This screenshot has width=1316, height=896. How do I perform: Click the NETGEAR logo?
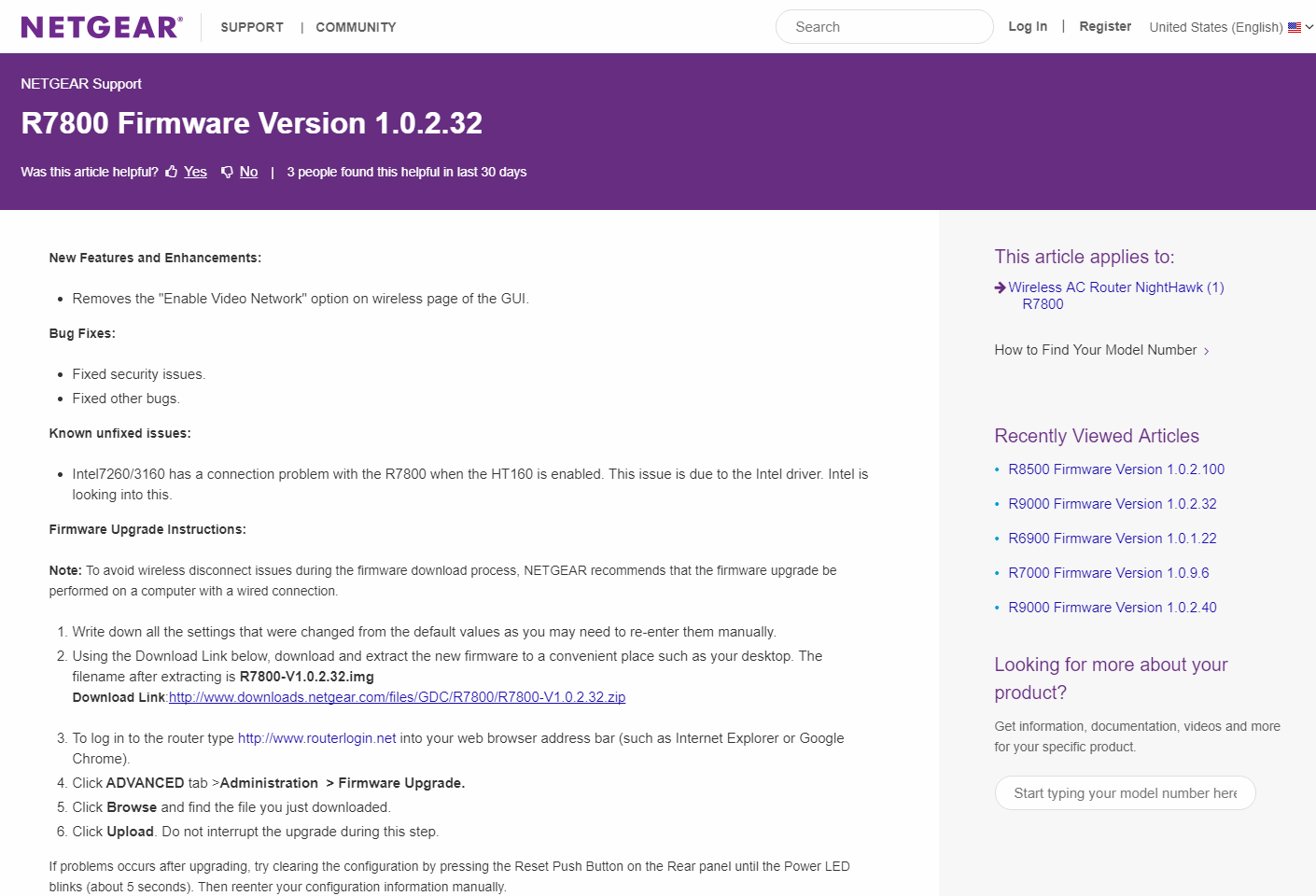[102, 27]
